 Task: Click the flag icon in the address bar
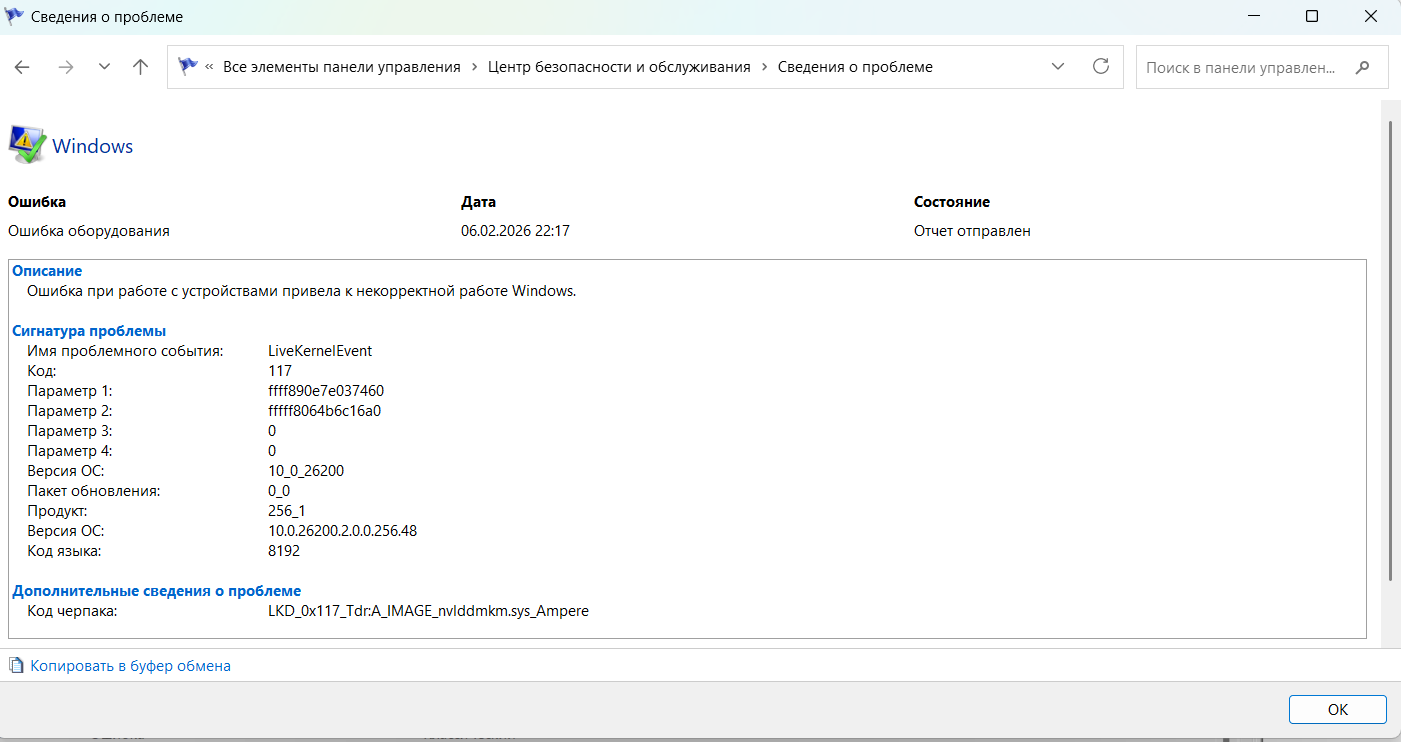pyautogui.click(x=187, y=67)
